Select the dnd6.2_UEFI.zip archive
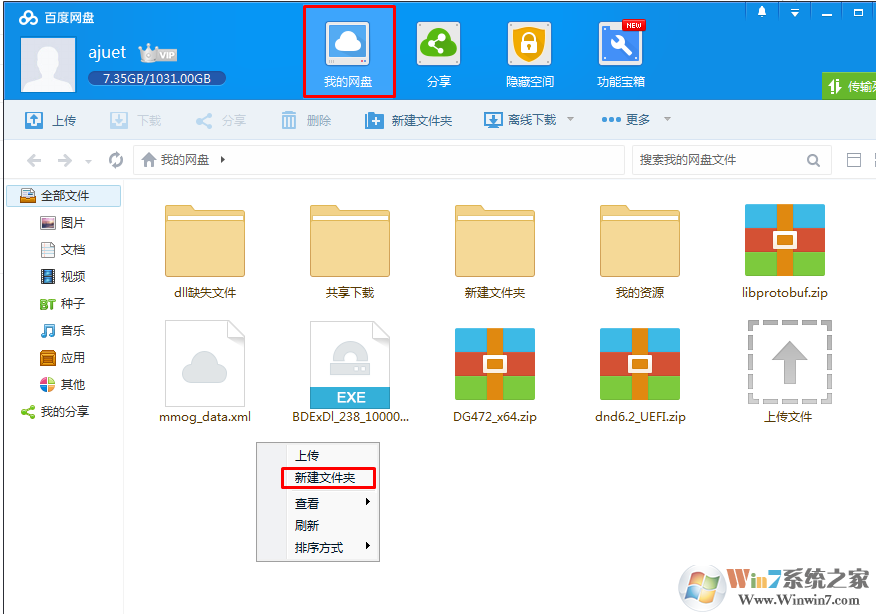 [640, 374]
